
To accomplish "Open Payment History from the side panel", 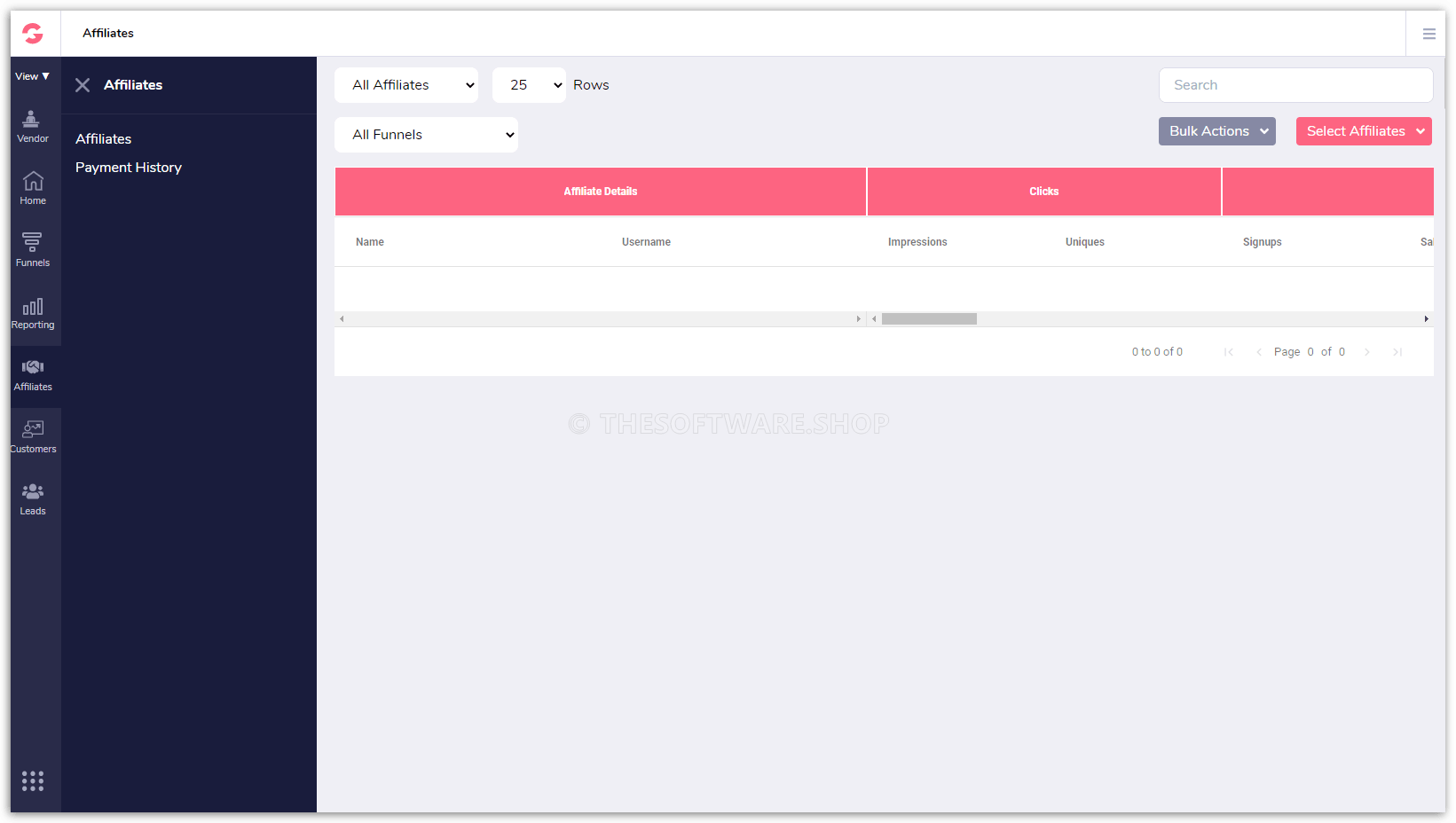I will click(x=128, y=167).
